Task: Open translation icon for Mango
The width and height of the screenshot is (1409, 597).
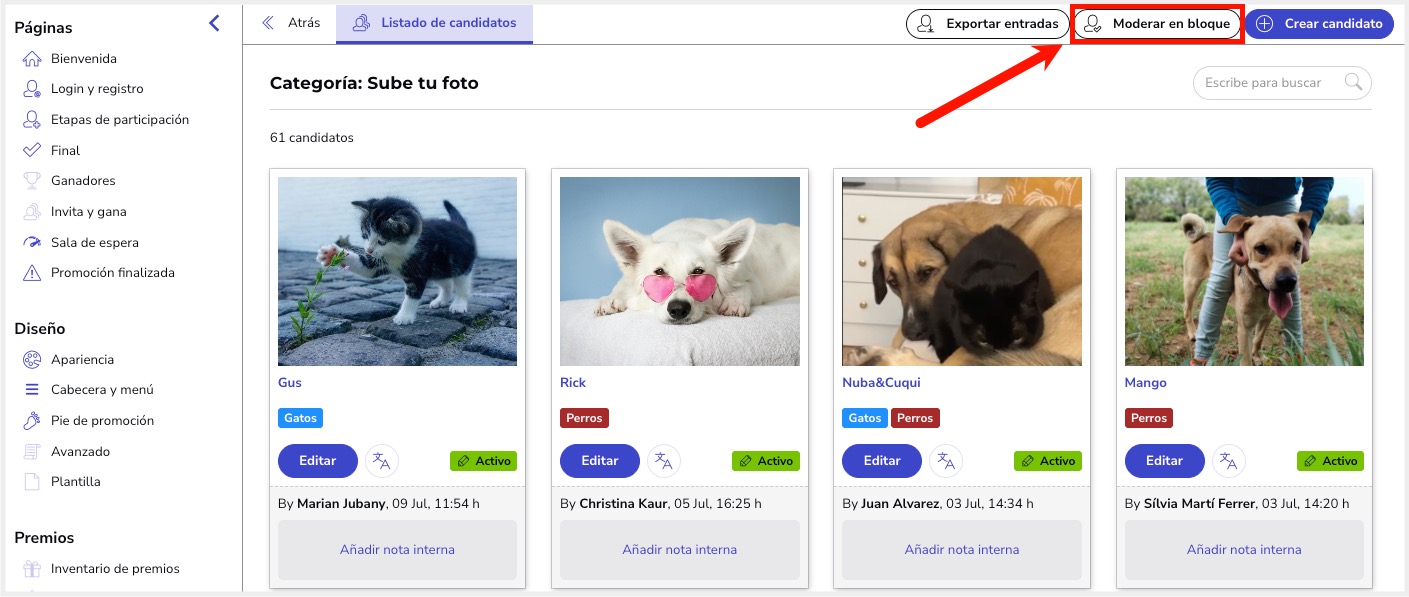Action: [x=1229, y=461]
